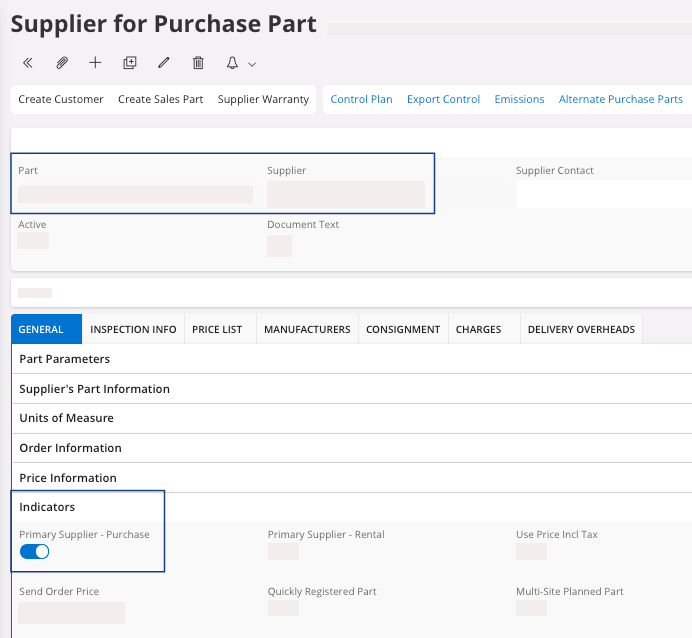This screenshot has width=692, height=638.
Task: Toggle Primary Supplier - Purchase switch
Action: coord(35,552)
